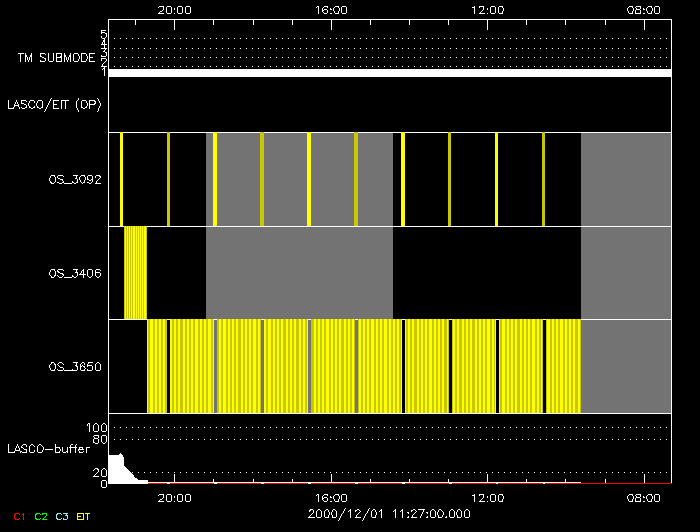The width and height of the screenshot is (700, 532).
Task: Click the C3 legend label
Action: 62,516
